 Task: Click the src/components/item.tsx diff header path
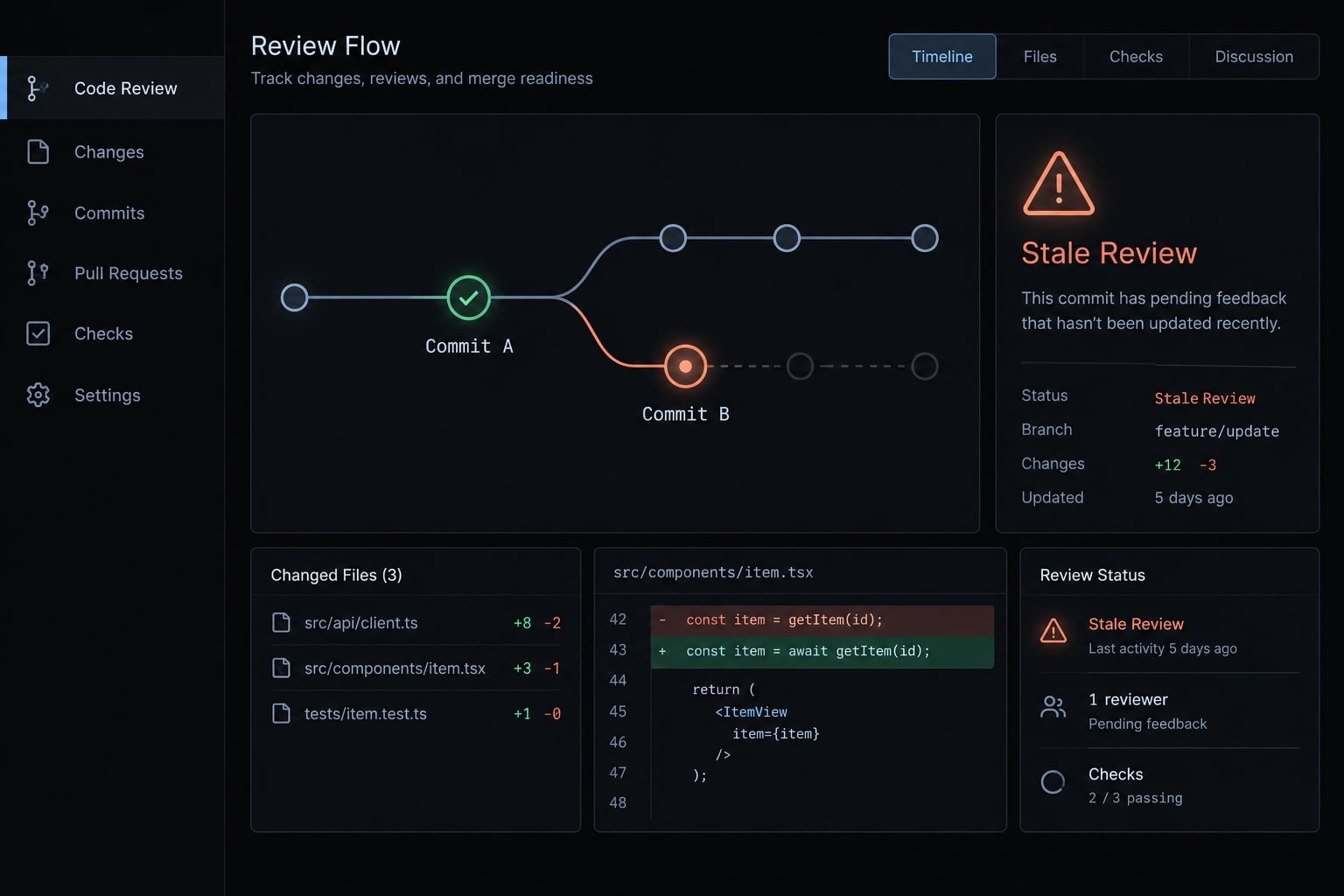(x=713, y=572)
